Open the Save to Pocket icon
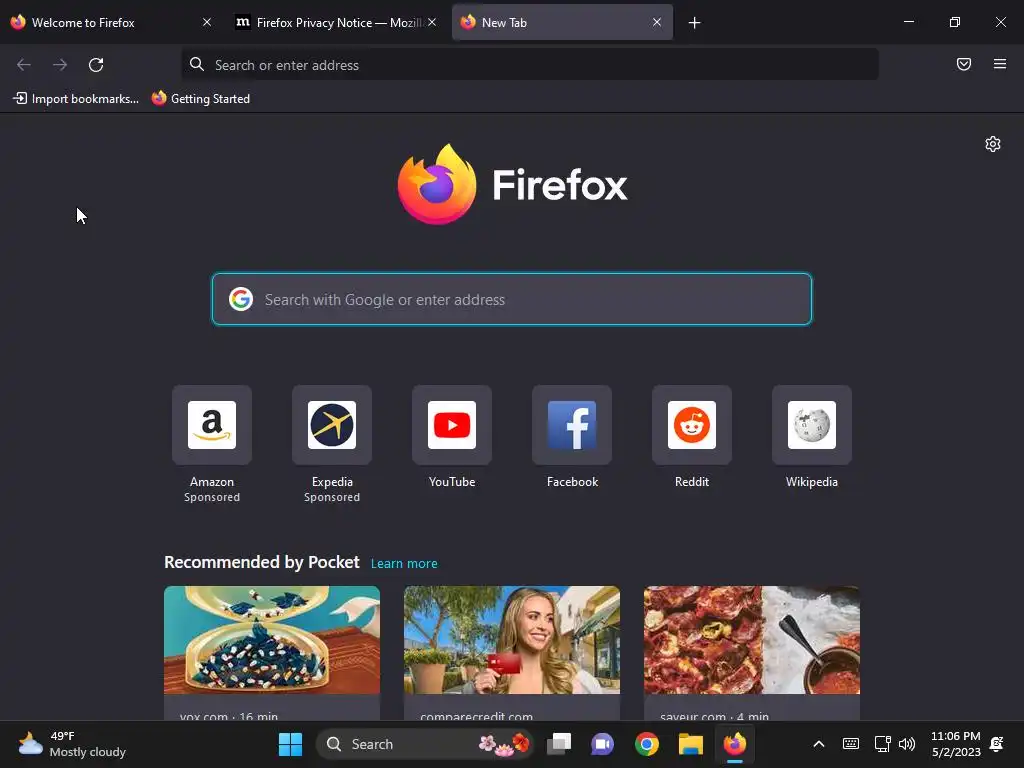This screenshot has width=1024, height=768. tap(963, 64)
